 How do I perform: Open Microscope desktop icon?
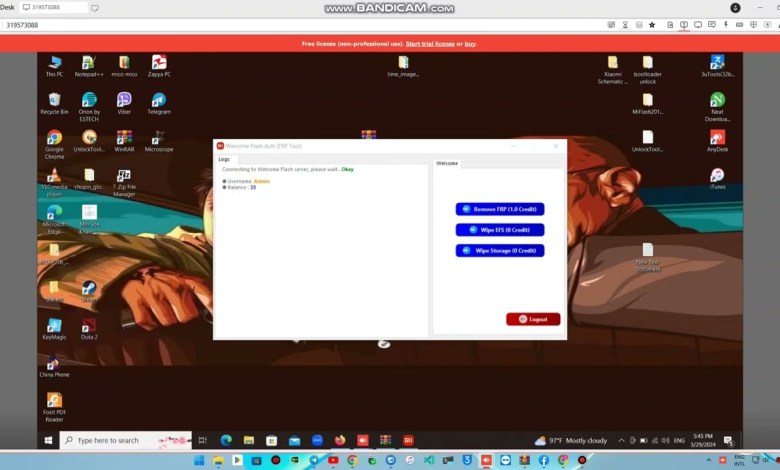(x=159, y=141)
